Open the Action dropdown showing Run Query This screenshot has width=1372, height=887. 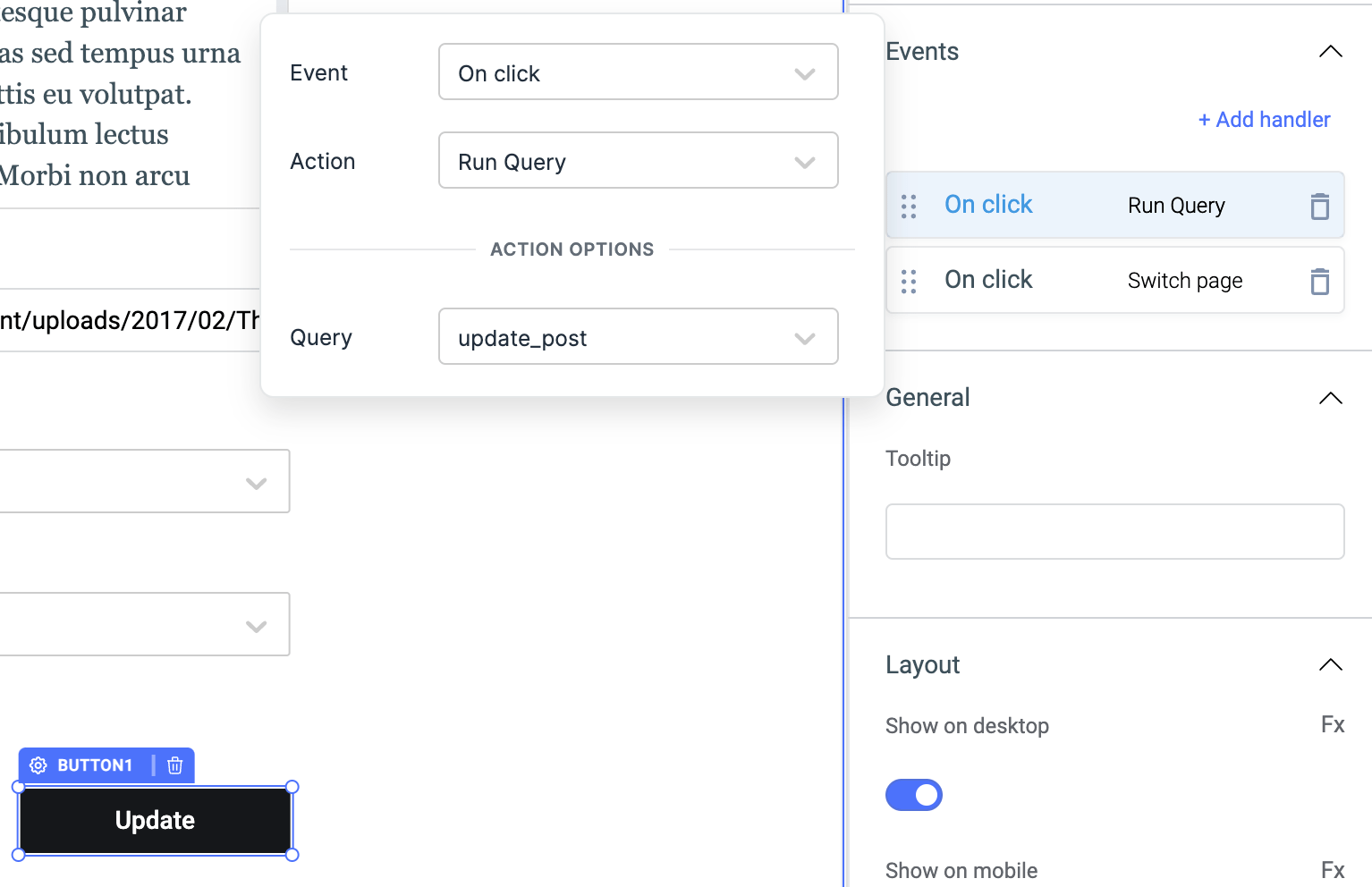[638, 161]
